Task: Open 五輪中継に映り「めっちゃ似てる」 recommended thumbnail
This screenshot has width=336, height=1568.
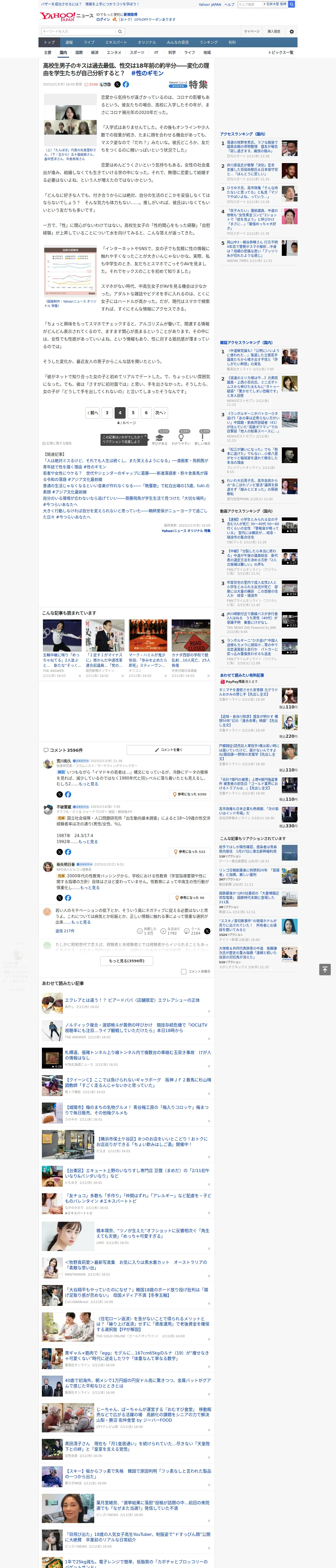Action: click(x=62, y=636)
